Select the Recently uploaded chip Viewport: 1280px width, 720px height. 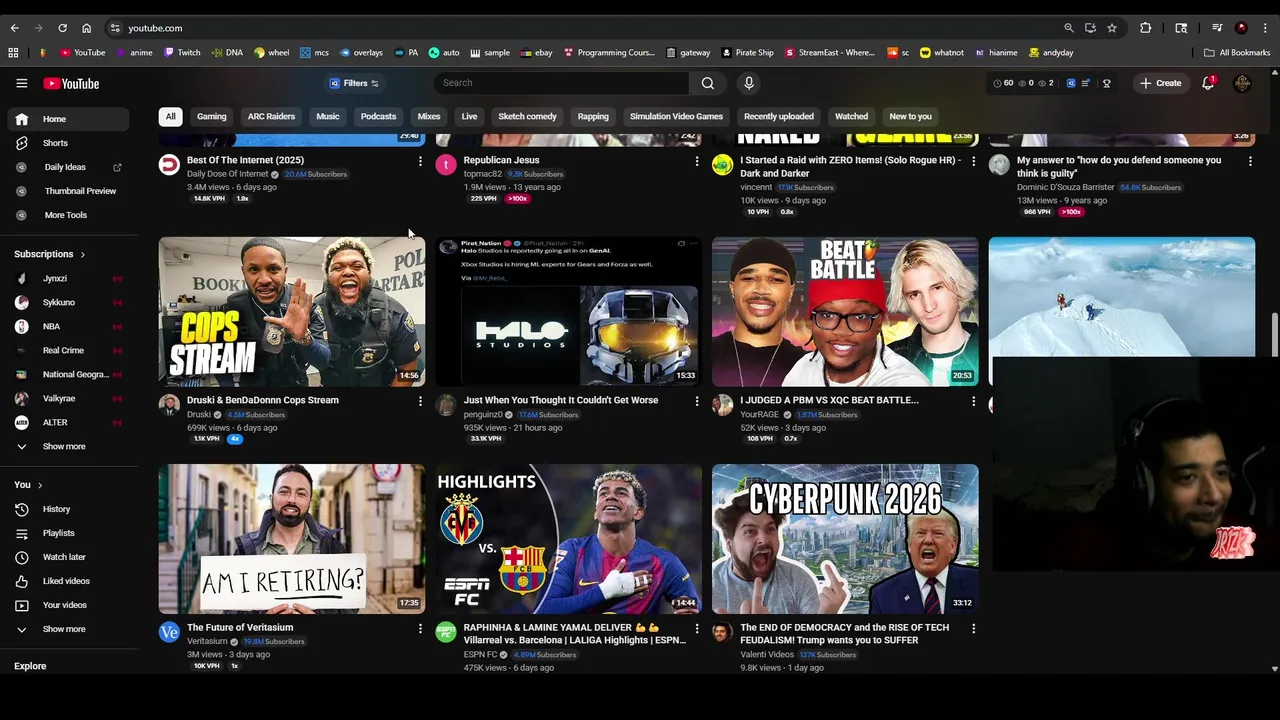778,116
